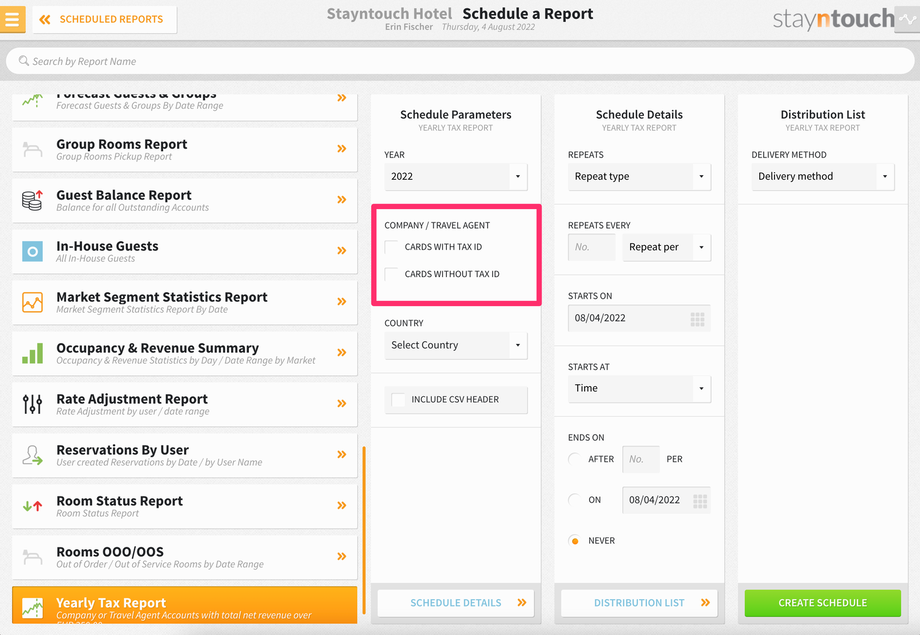
Task: Focus the Search by Report Name field
Action: (460, 61)
